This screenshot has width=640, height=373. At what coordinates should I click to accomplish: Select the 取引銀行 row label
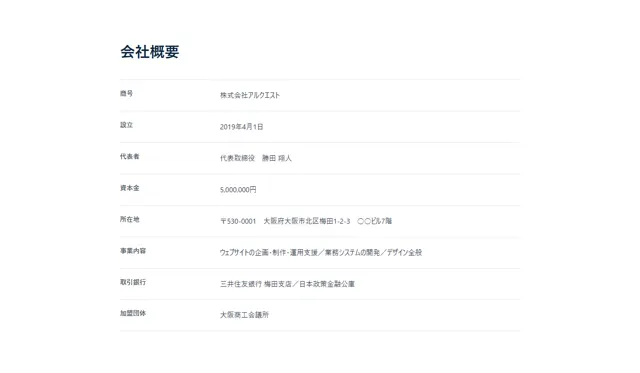coord(133,282)
